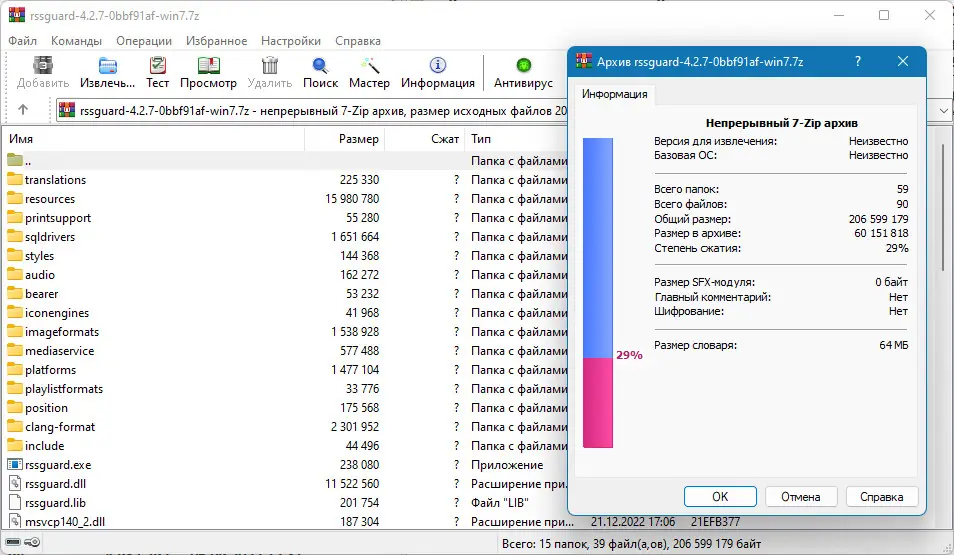Viewport: 954px width, 555px height.
Task: Click the key icon in status bar
Action: click(x=32, y=542)
